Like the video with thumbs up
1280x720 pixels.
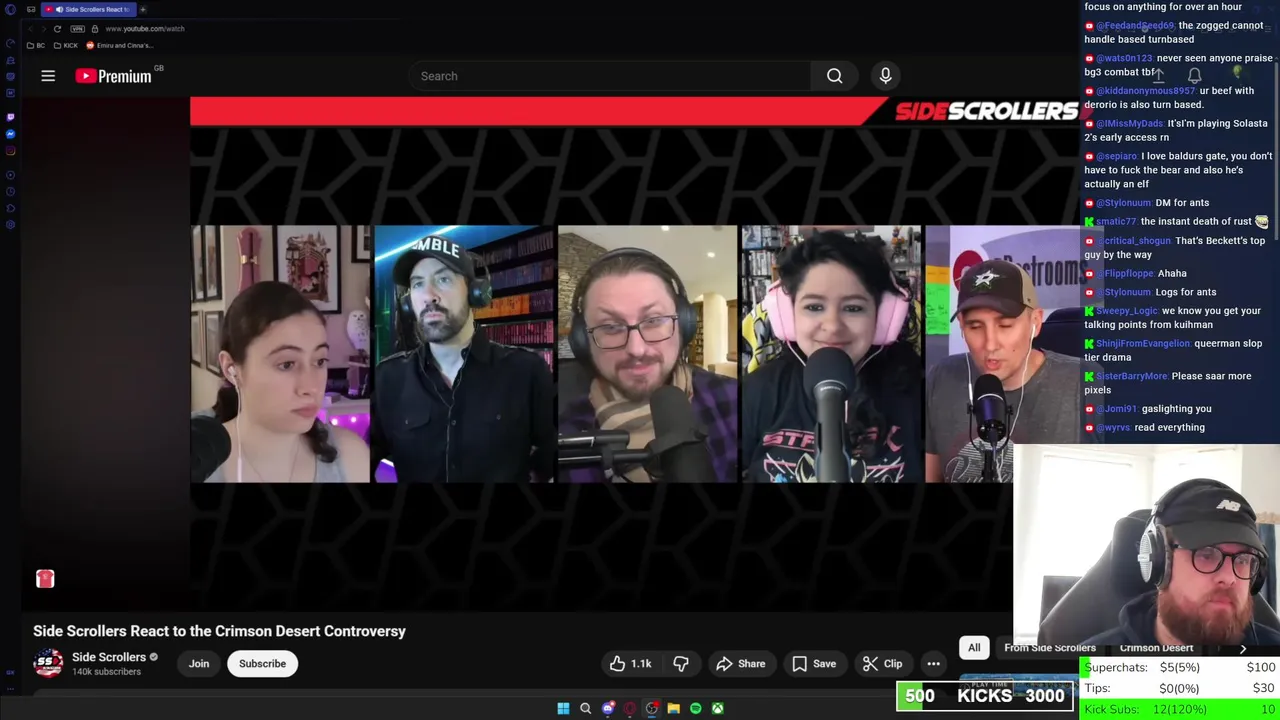coord(631,664)
